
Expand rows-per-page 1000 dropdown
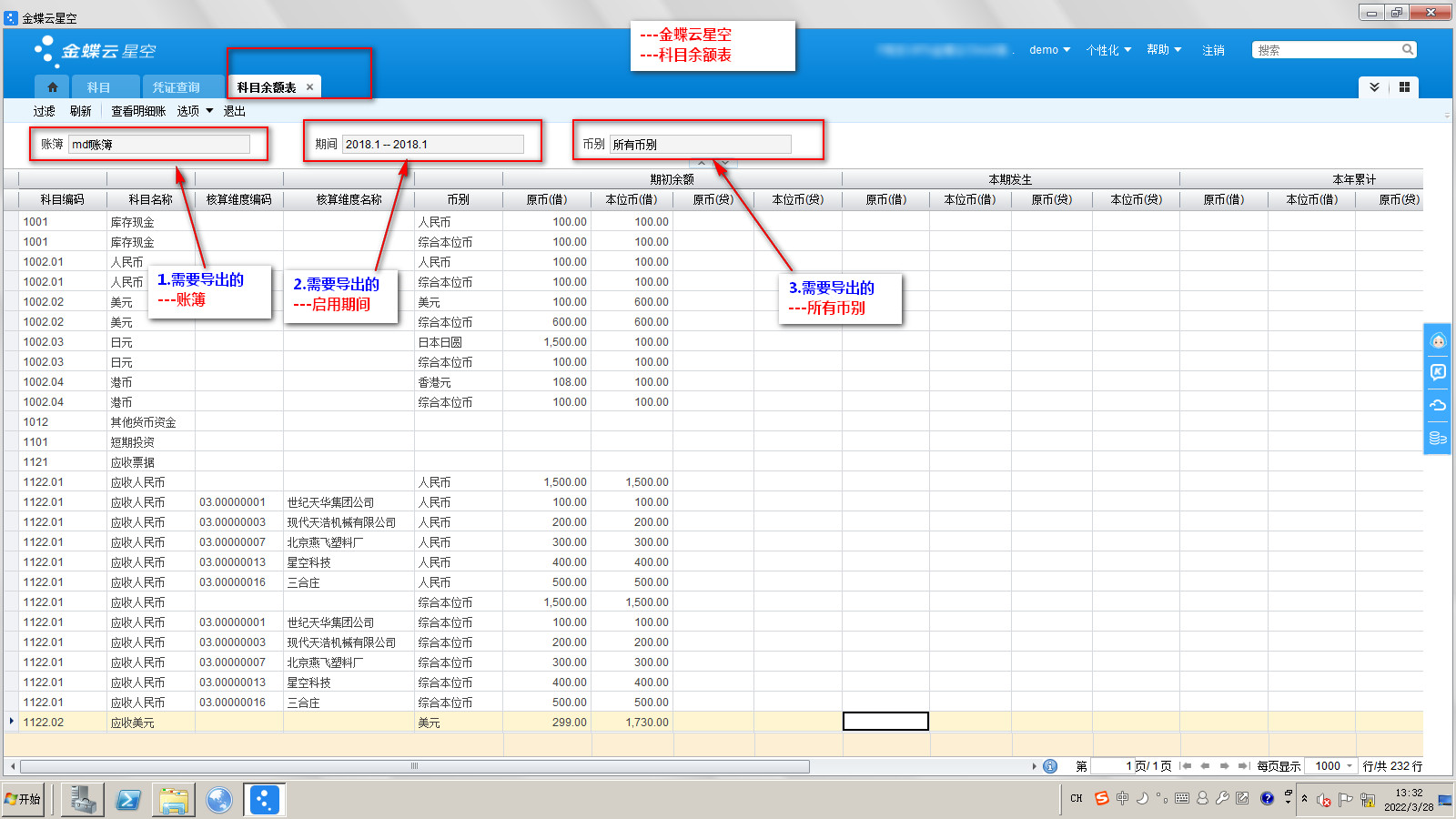pyautogui.click(x=1350, y=766)
